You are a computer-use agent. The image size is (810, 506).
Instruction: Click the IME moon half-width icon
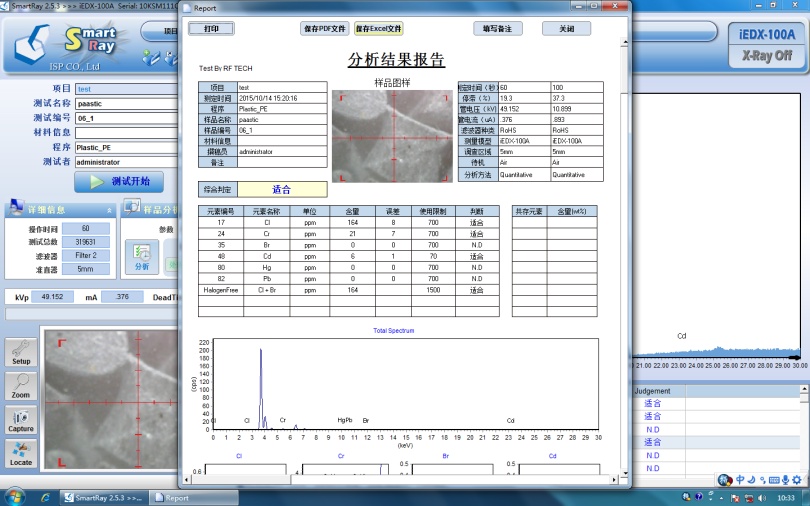click(x=752, y=480)
